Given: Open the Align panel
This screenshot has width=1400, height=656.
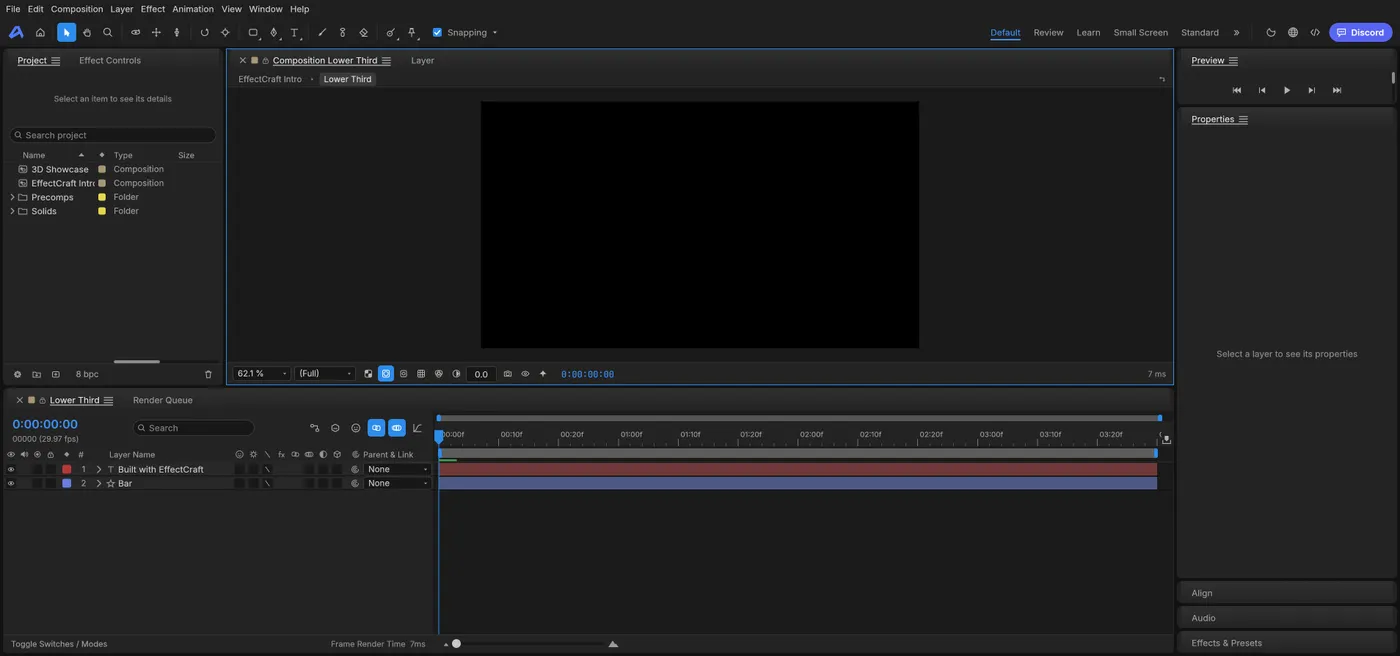Looking at the screenshot, I should [x=1286, y=593].
